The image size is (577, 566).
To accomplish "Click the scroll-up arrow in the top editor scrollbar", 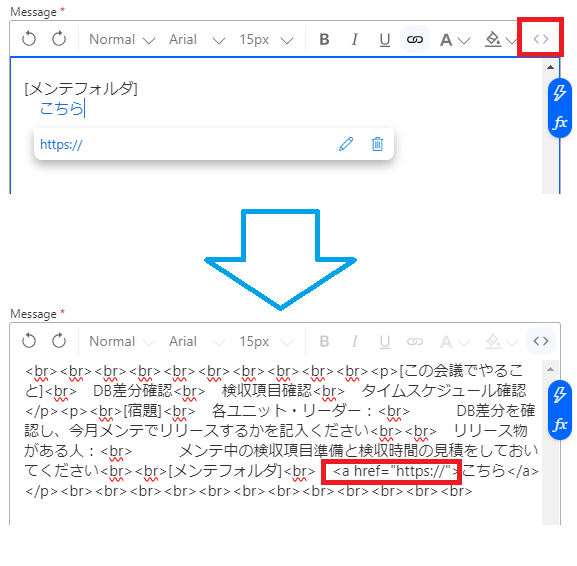I will coord(550,67).
